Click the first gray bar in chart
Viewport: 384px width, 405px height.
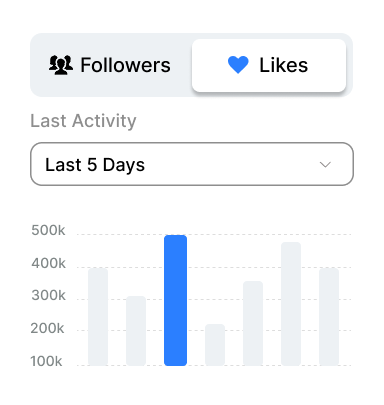98,317
